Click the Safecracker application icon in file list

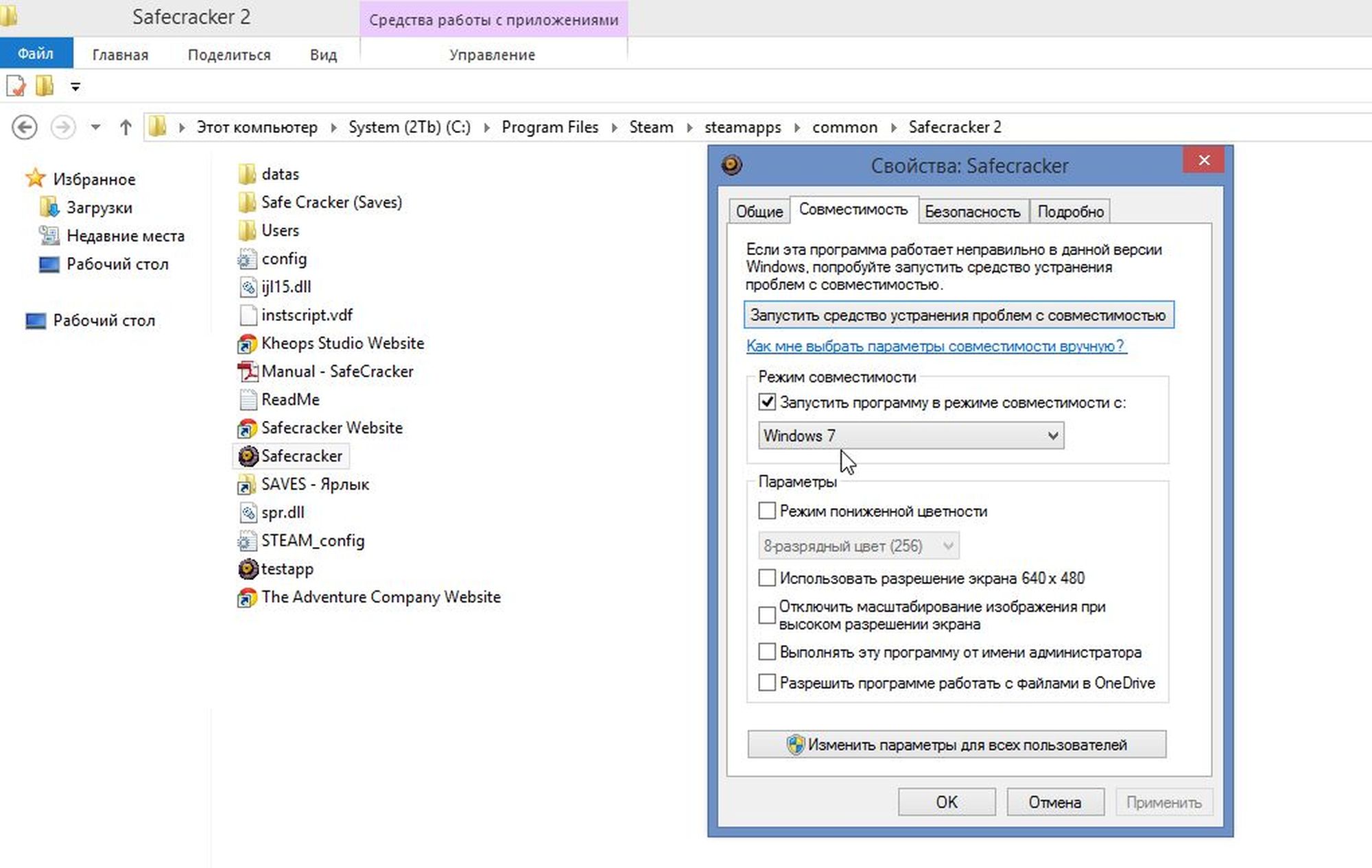point(247,456)
